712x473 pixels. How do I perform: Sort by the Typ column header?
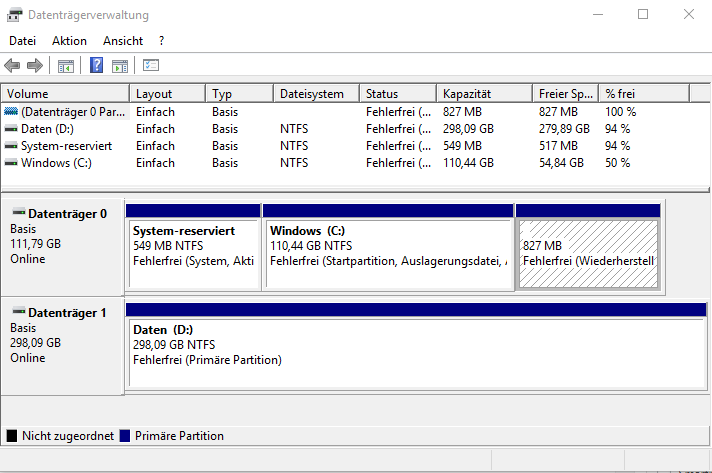240,94
